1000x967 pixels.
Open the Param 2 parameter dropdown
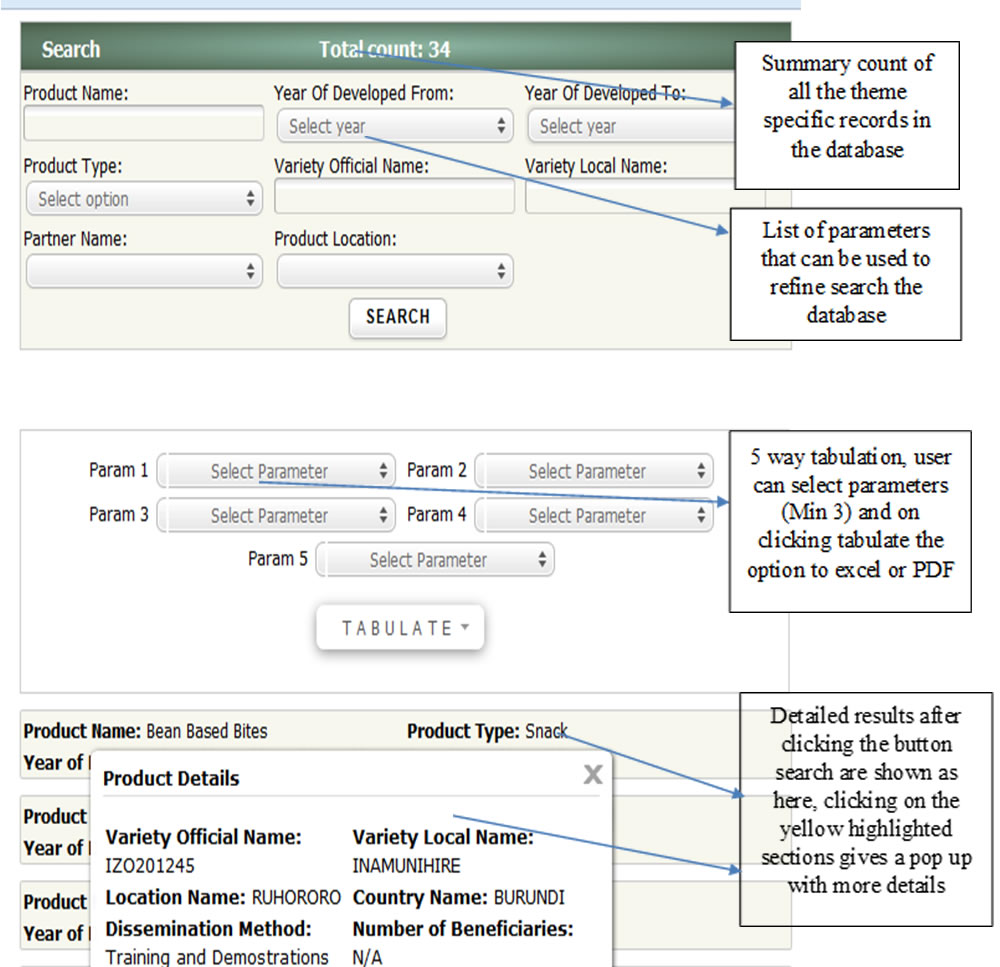click(594, 471)
